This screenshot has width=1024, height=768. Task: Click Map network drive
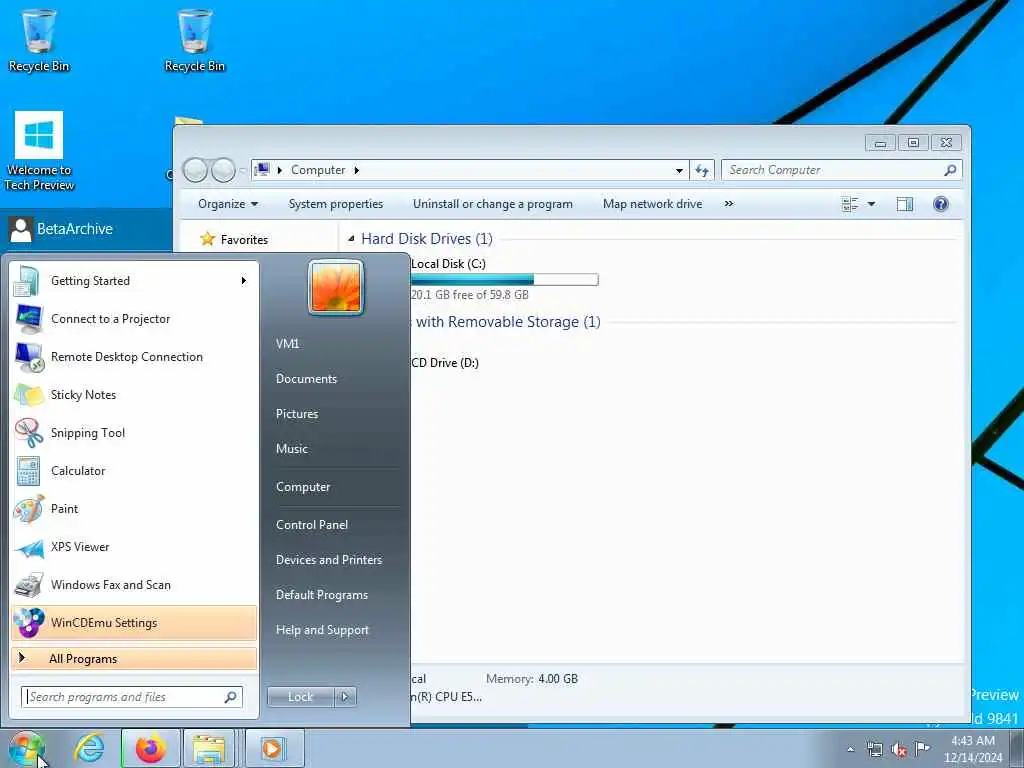[652, 204]
